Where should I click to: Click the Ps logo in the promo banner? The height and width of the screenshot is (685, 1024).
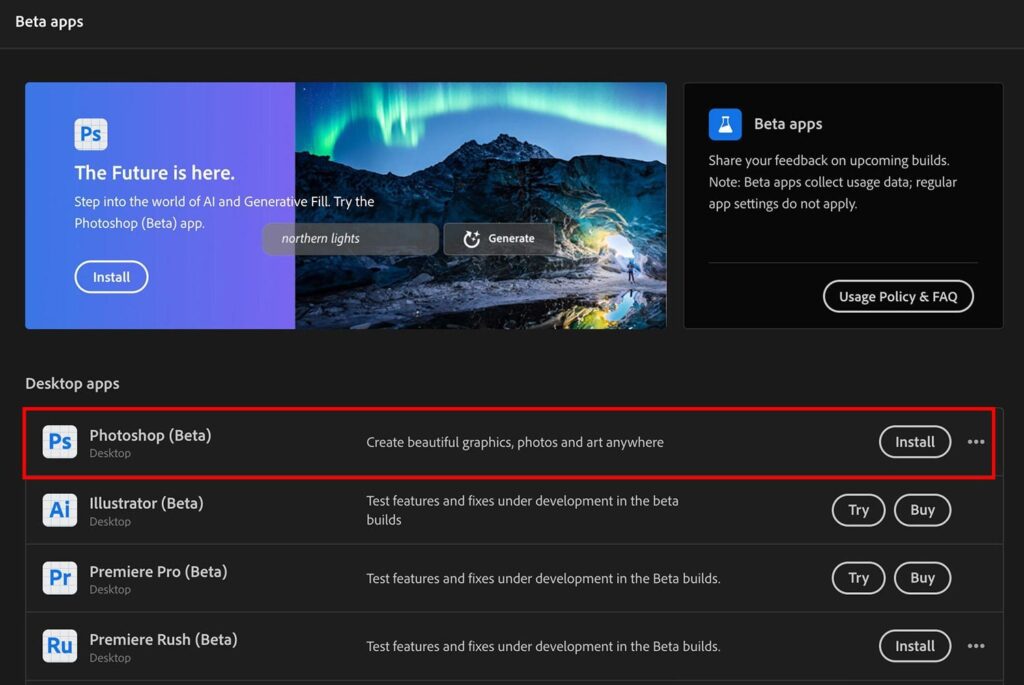(91, 134)
